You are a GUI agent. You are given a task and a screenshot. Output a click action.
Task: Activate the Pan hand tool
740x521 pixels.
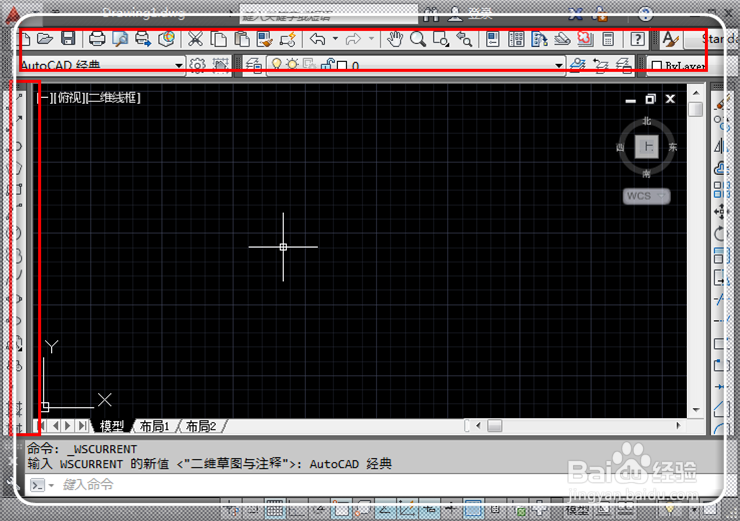tap(395, 39)
